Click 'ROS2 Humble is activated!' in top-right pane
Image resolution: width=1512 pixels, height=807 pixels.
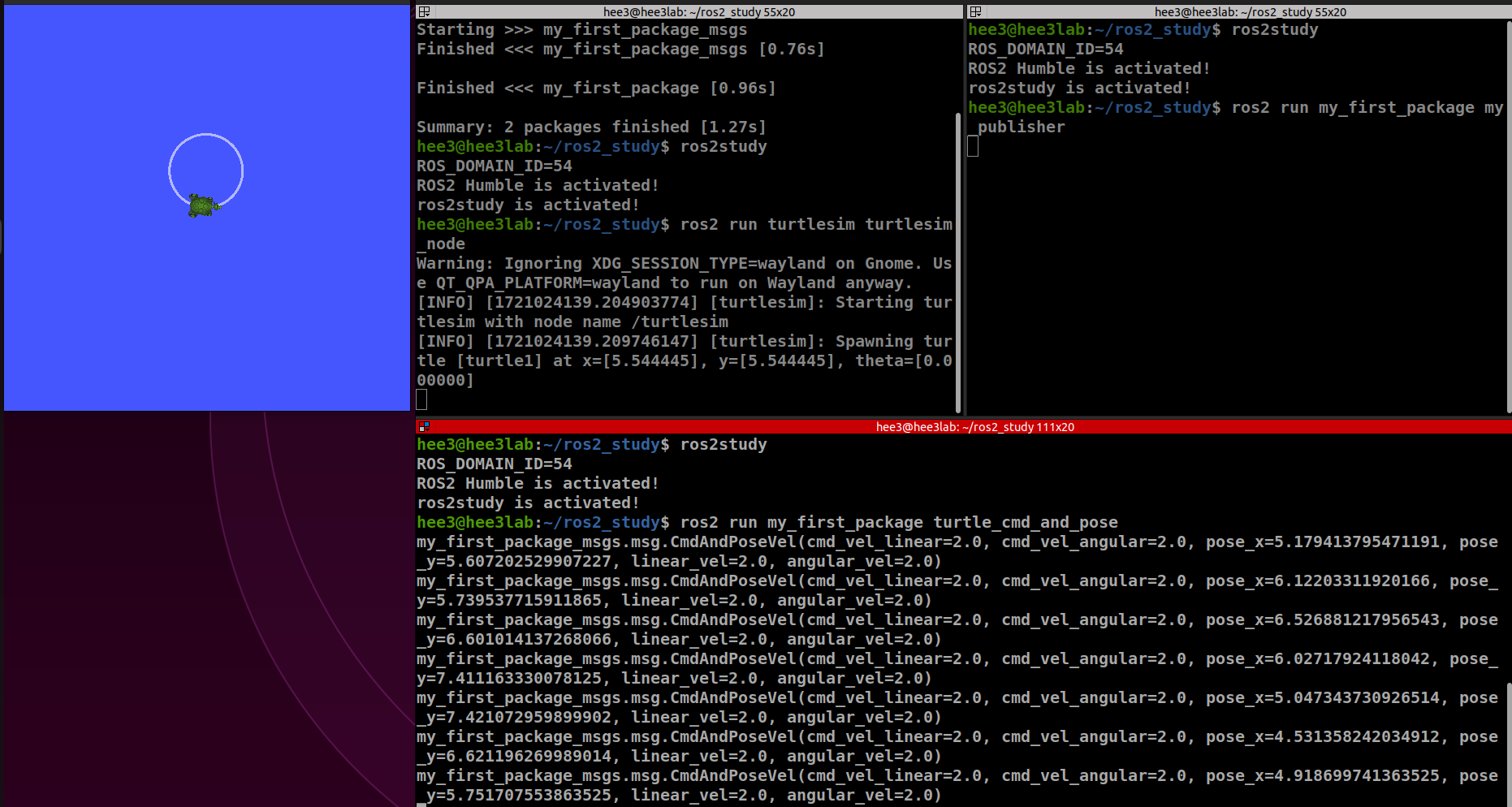tap(1089, 68)
